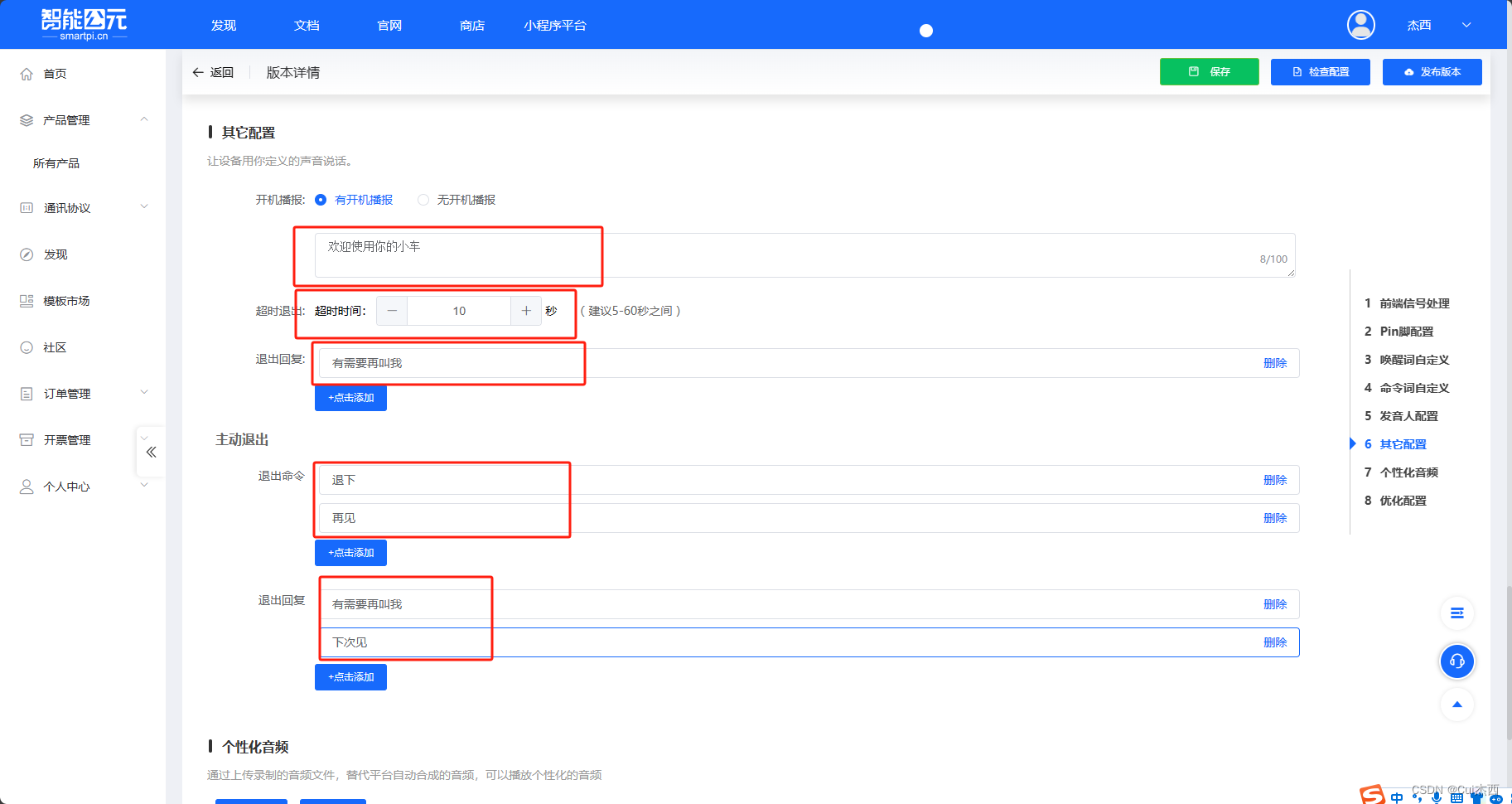Jump to the Pin脚配置 anchor
1512x804 pixels.
(x=1406, y=332)
